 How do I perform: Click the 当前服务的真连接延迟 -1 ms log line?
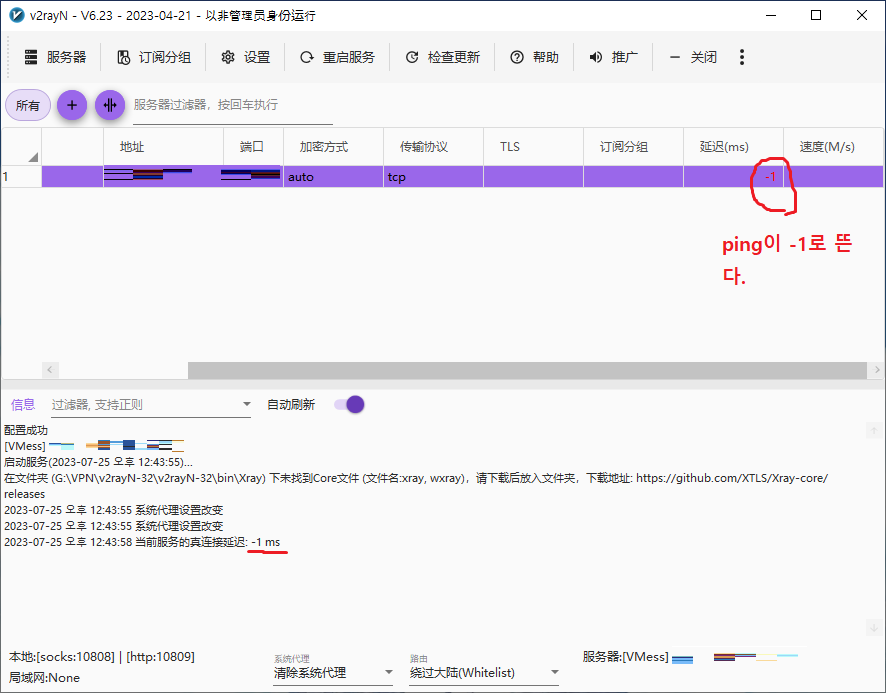click(x=142, y=542)
